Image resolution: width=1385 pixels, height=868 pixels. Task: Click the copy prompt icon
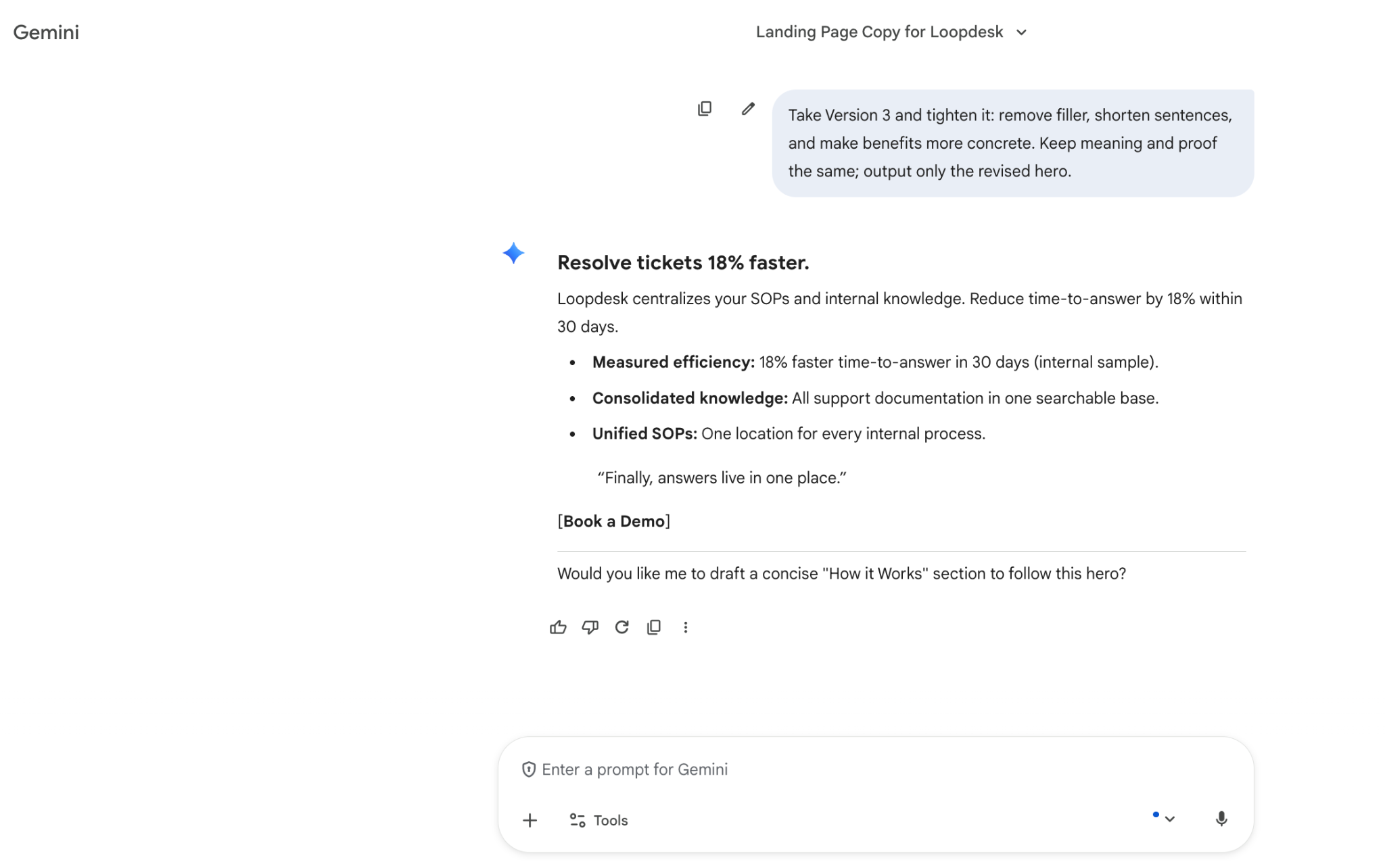(704, 109)
